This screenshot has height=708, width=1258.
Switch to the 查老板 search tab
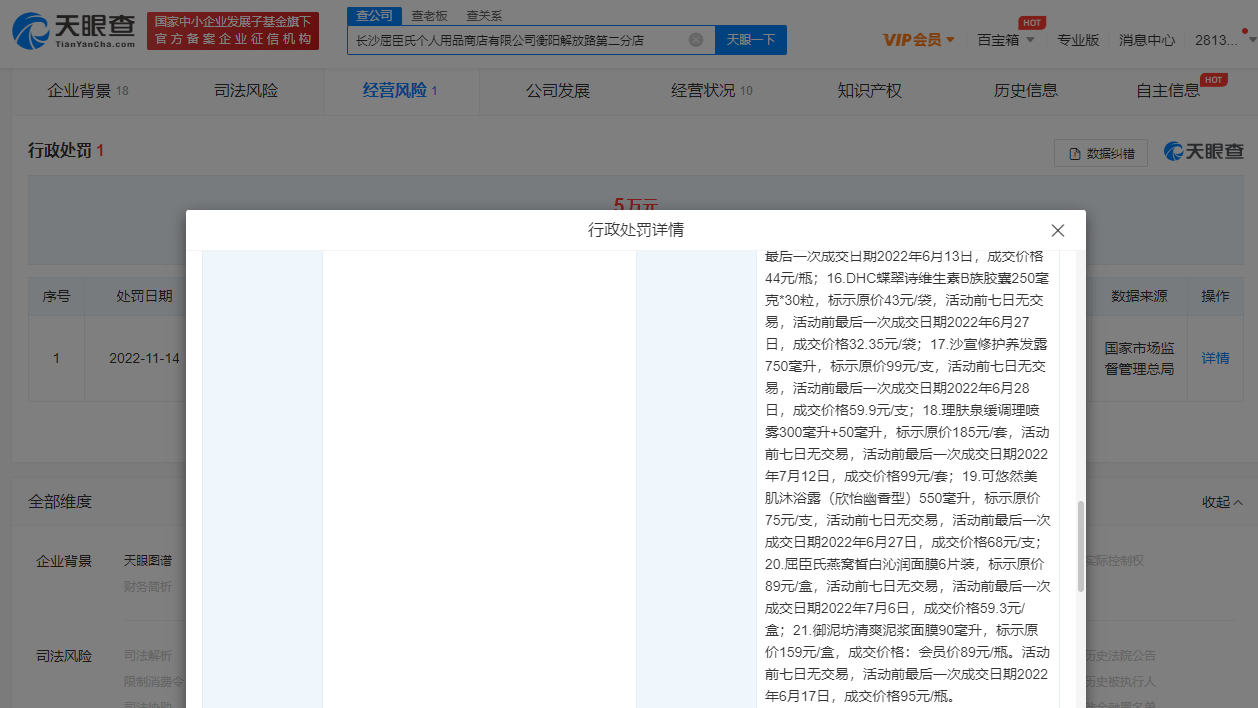point(430,16)
